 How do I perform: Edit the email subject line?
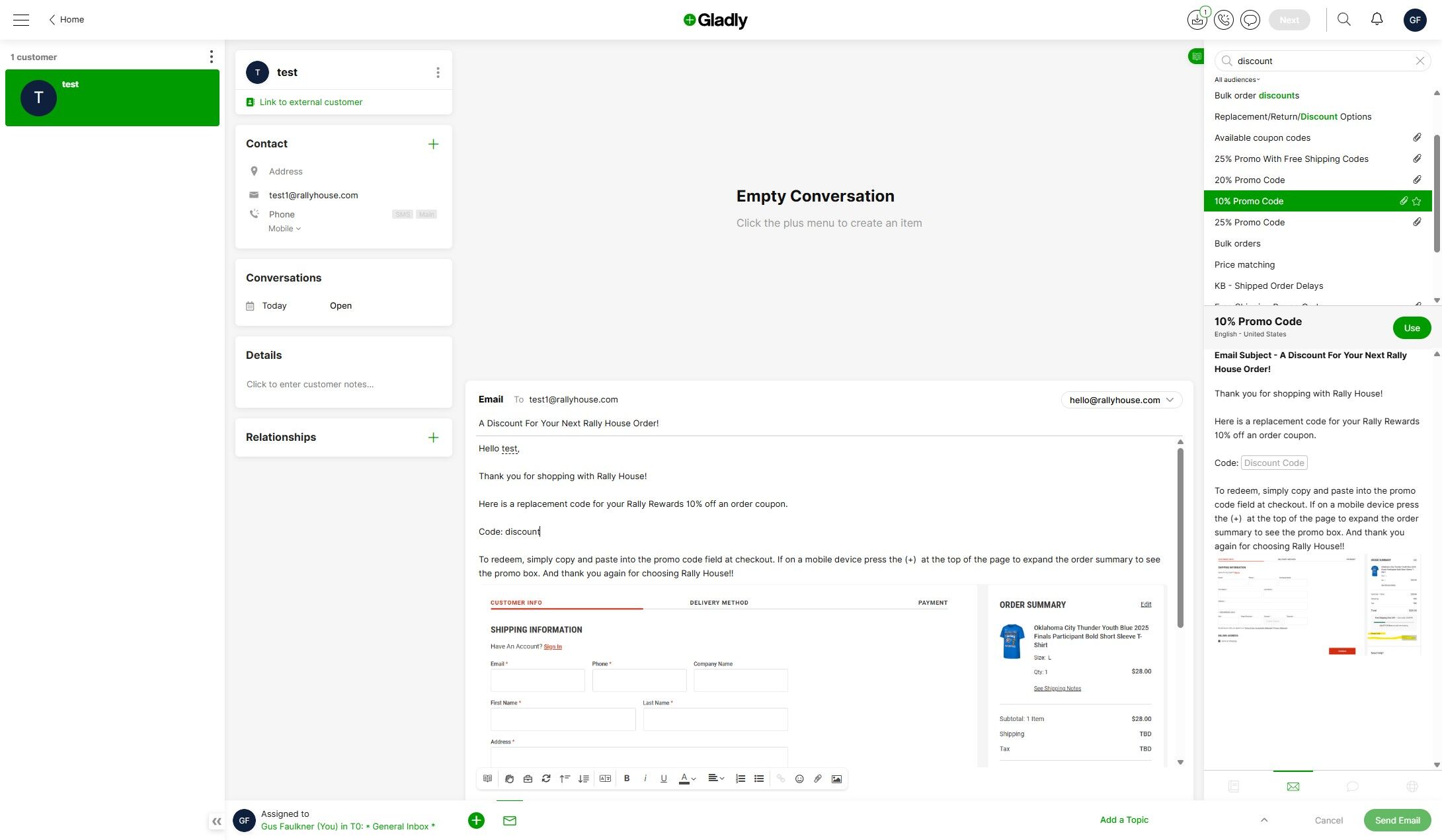pyautogui.click(x=830, y=424)
